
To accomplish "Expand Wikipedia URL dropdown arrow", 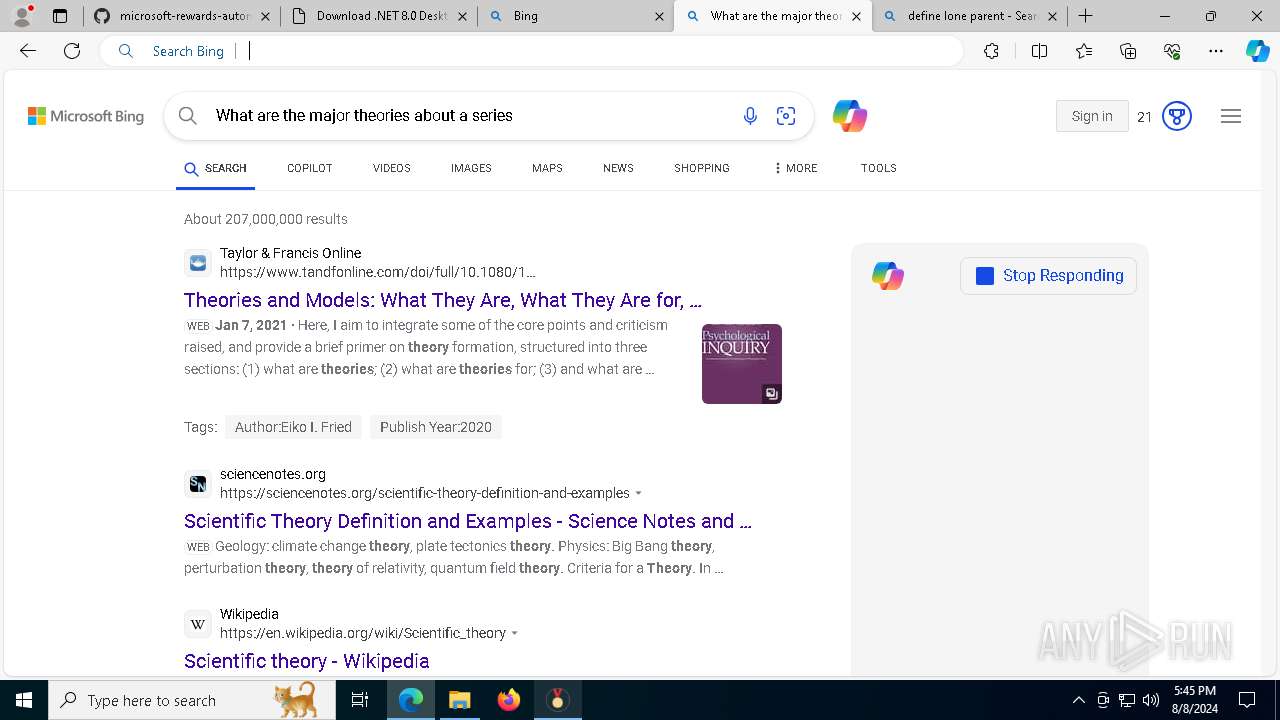I will pos(515,633).
